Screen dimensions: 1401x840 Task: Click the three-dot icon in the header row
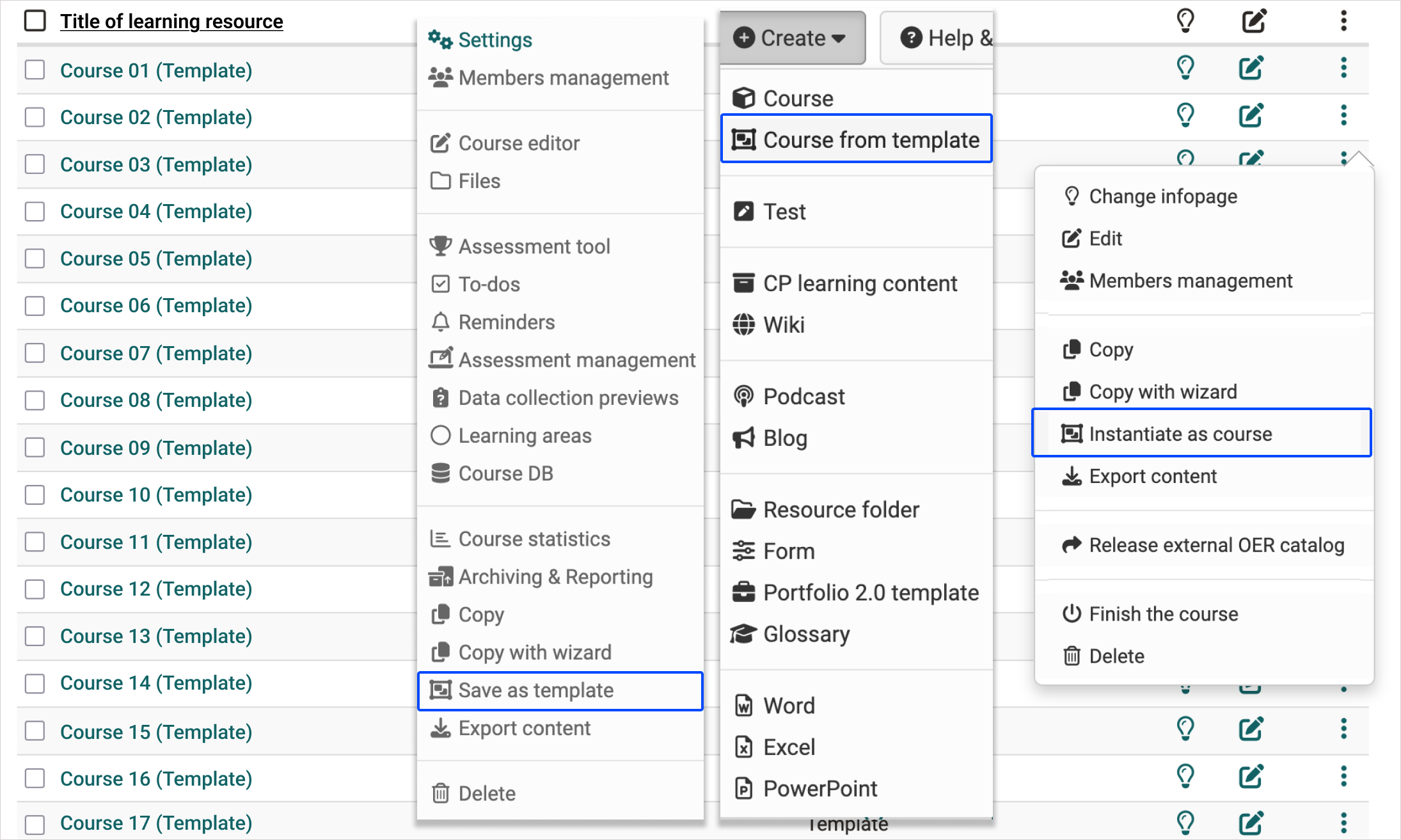click(1343, 20)
